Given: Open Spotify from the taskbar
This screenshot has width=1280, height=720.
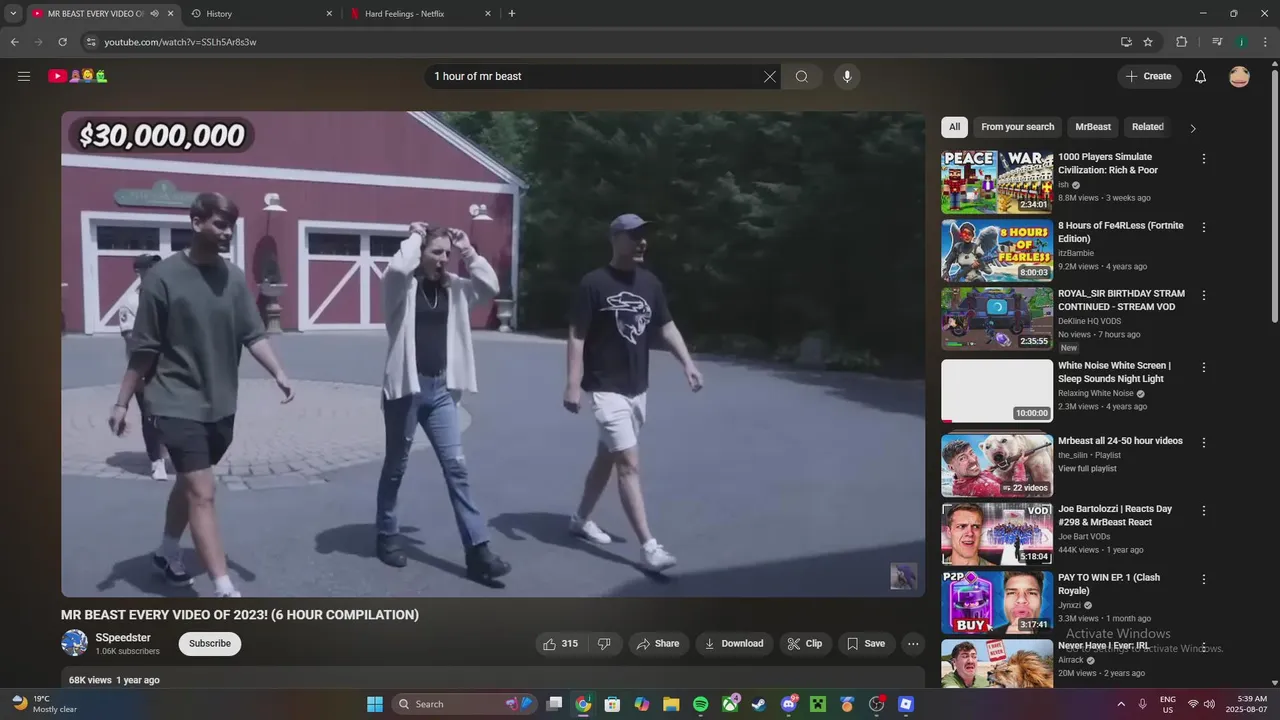Looking at the screenshot, I should [700, 704].
